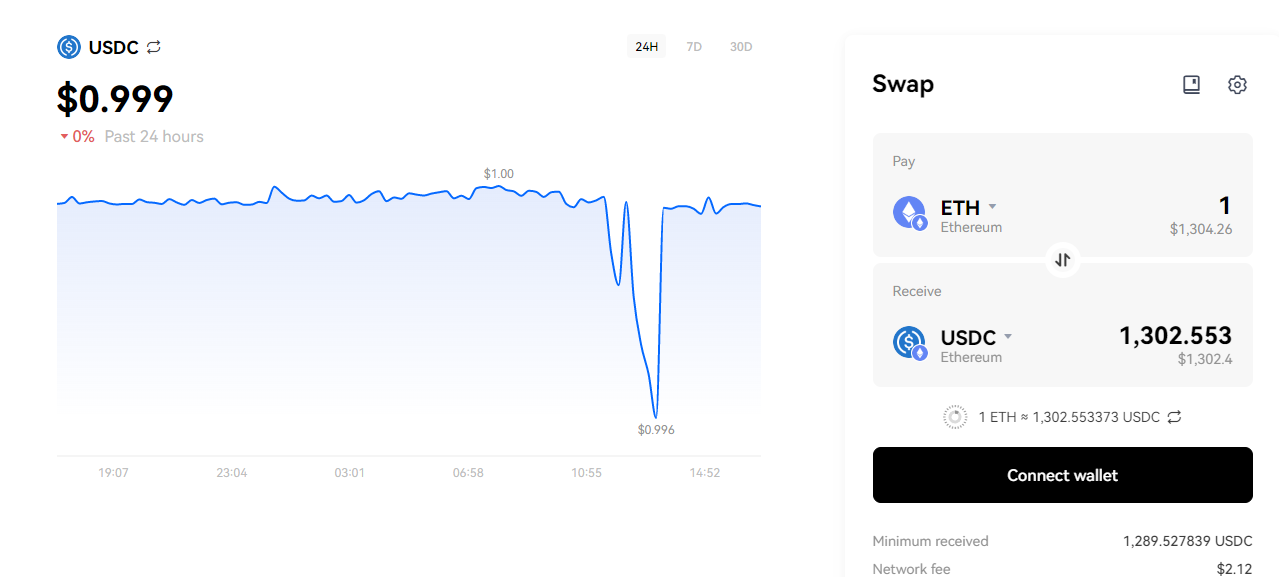Expand the ETH token dropdown arrow
Viewport: 1279px width, 577px height.
(992, 207)
